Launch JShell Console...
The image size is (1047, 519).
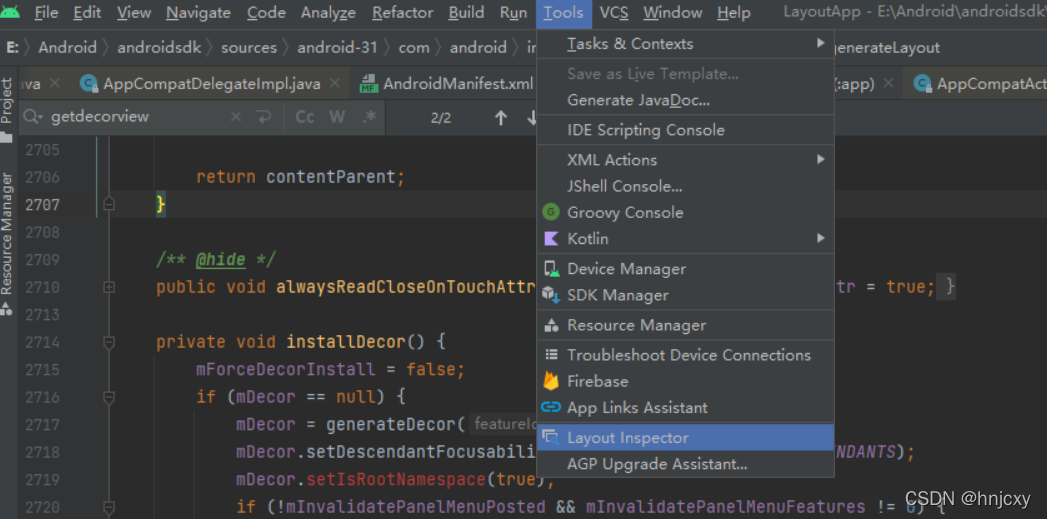(686, 186)
